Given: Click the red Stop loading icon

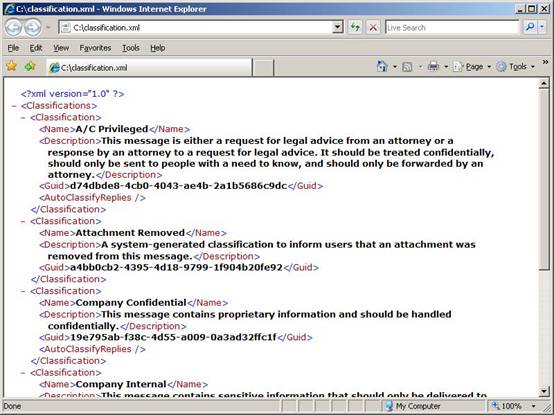Looking at the screenshot, I should [x=373, y=27].
